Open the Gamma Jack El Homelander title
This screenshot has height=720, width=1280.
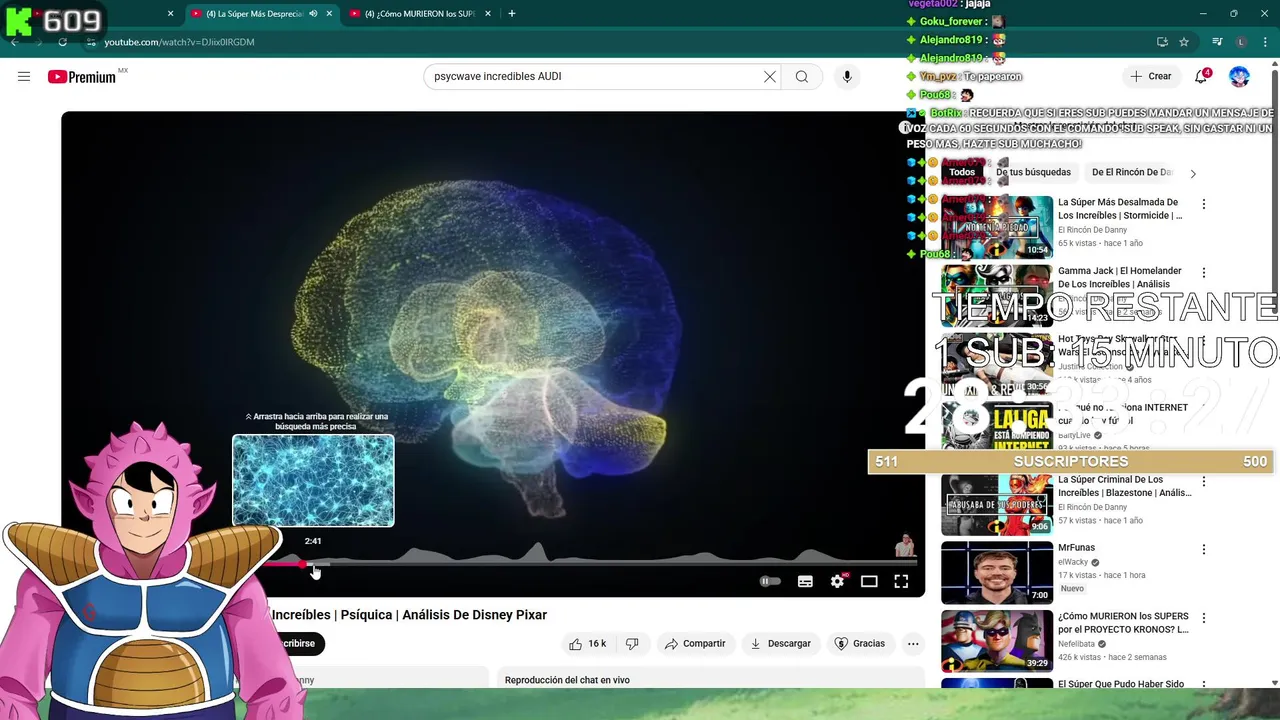1120,277
